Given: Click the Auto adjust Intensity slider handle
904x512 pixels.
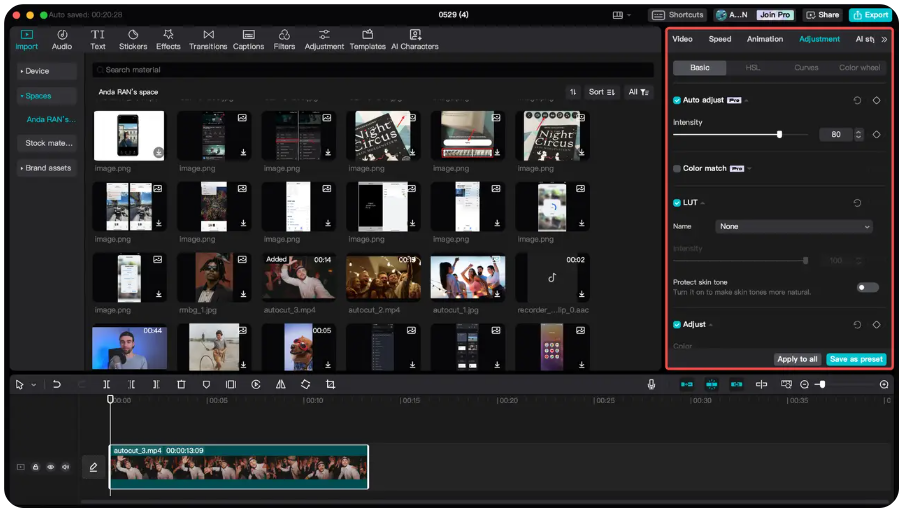Looking at the screenshot, I should [779, 134].
